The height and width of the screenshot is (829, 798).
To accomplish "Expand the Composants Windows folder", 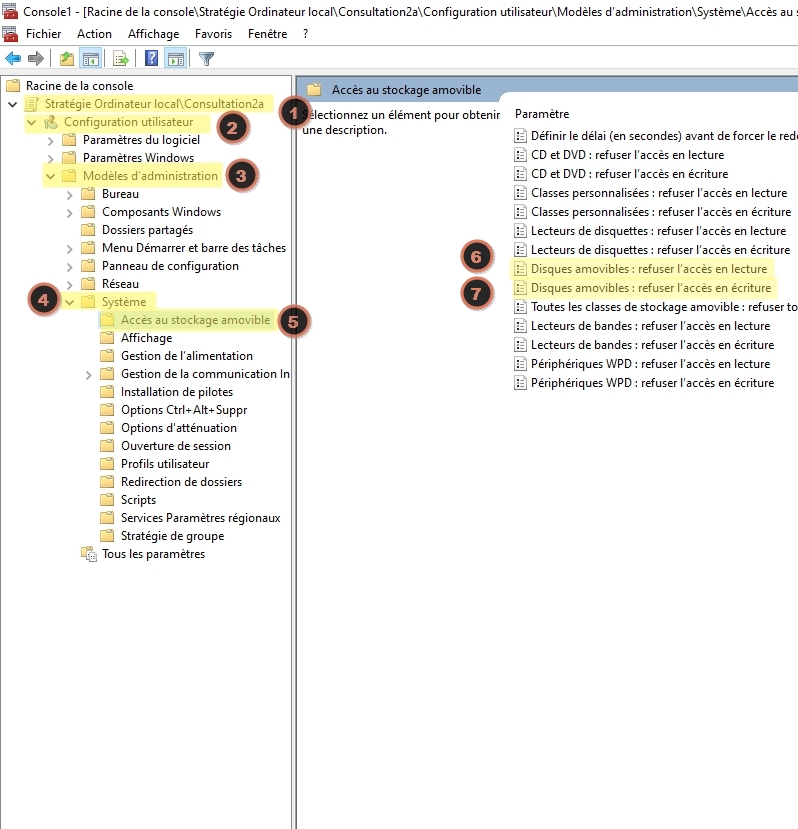I will (x=70, y=212).
